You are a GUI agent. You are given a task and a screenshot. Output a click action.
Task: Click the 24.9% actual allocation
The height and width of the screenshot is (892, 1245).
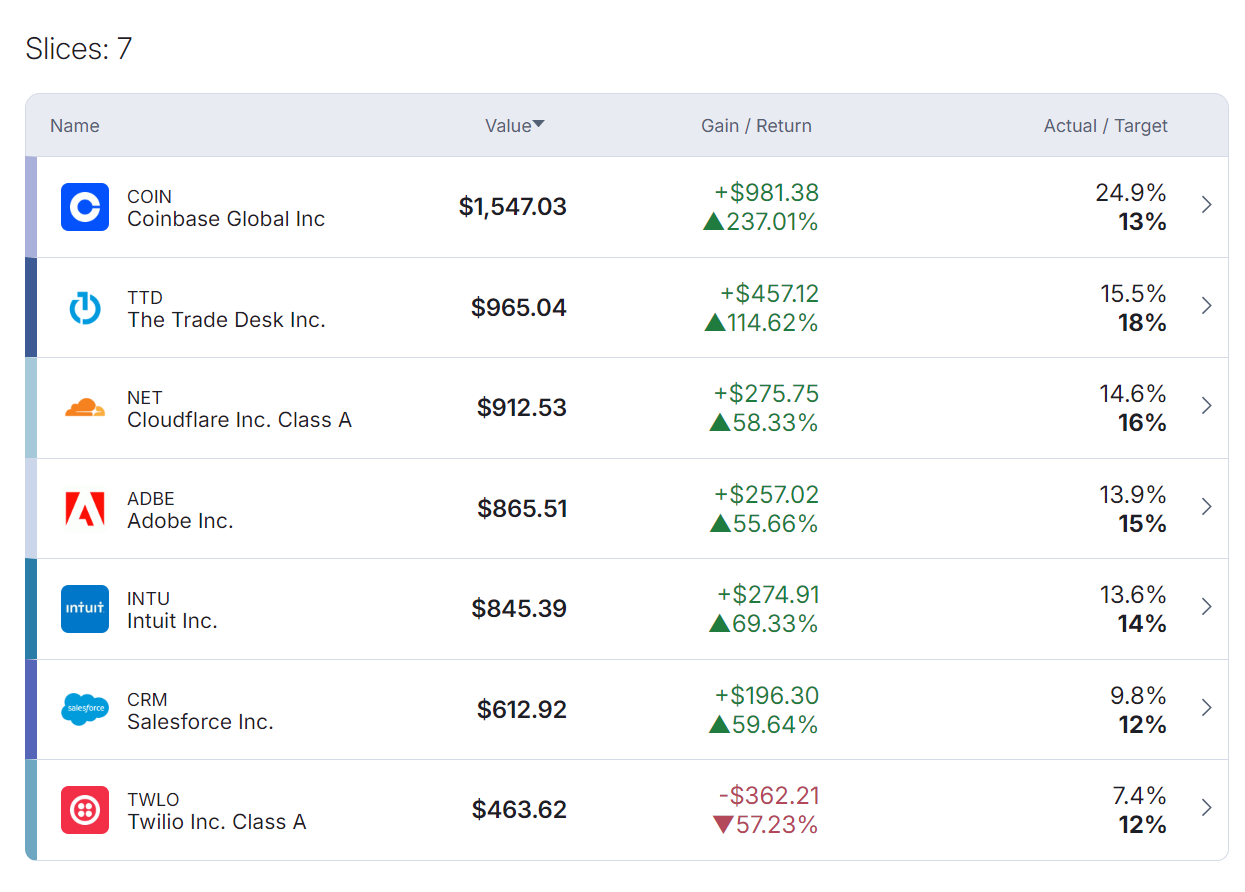[1131, 193]
